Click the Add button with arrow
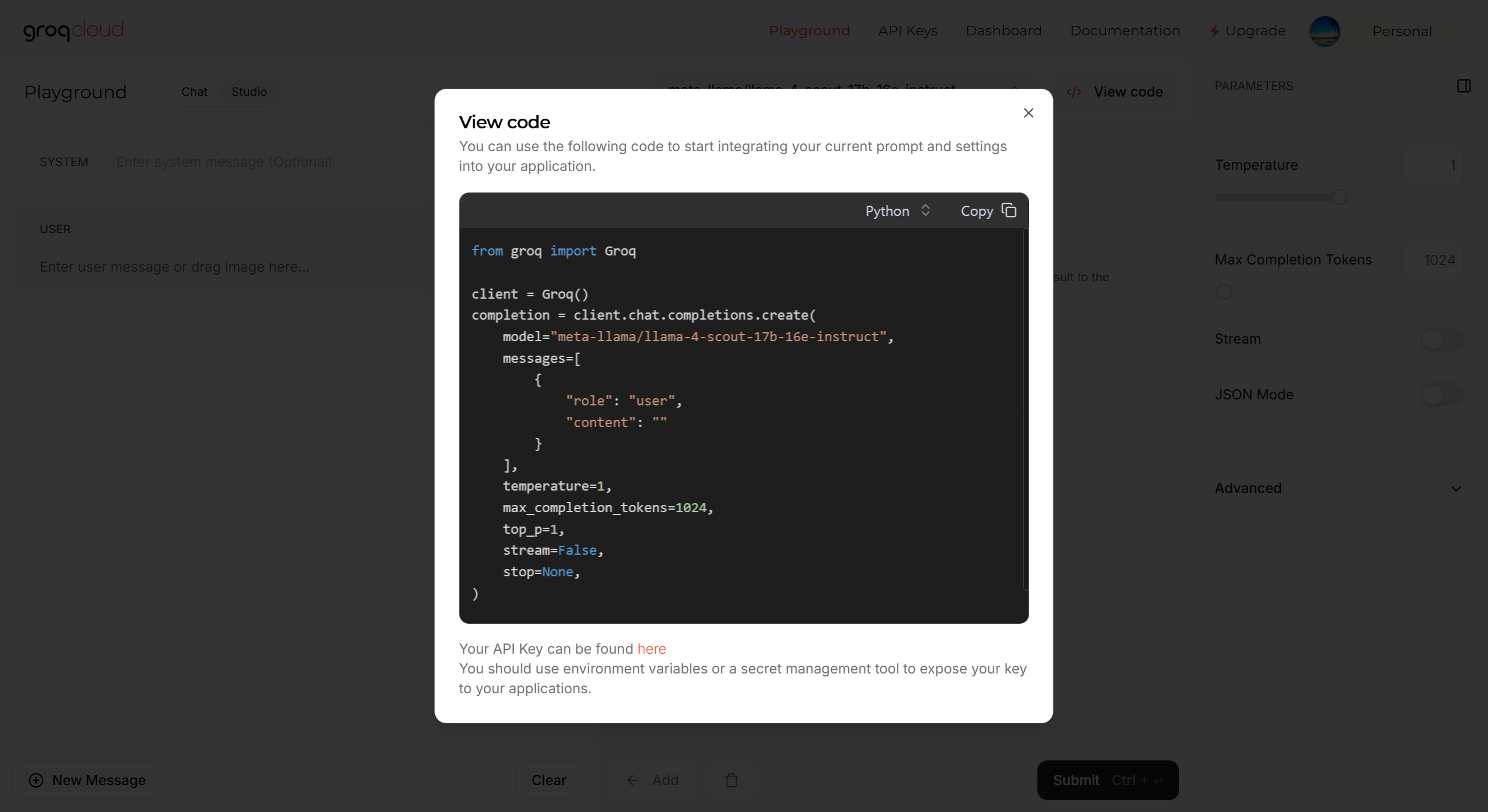The image size is (1488, 812). (x=652, y=780)
